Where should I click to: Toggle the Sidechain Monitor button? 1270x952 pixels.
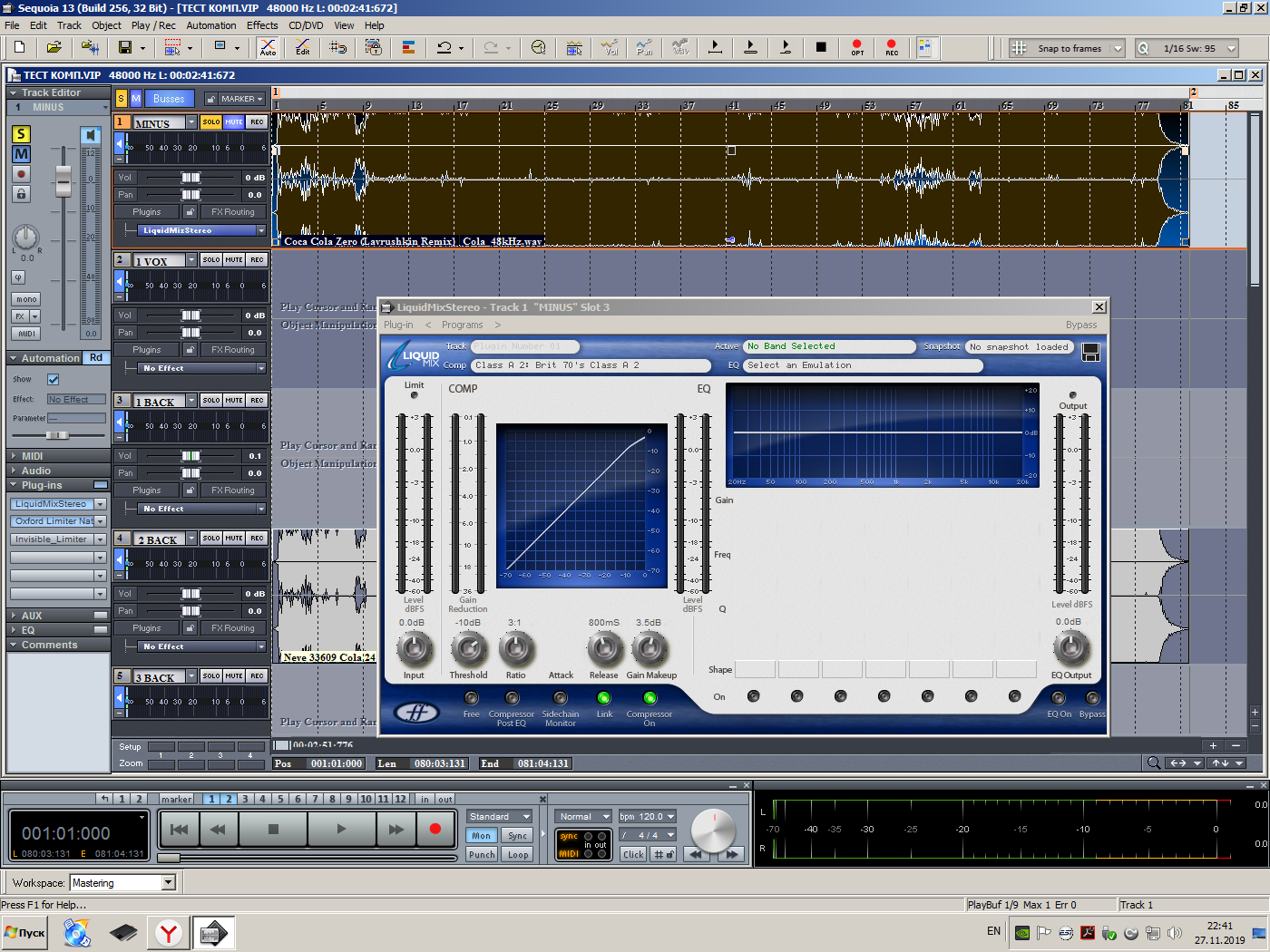(560, 698)
